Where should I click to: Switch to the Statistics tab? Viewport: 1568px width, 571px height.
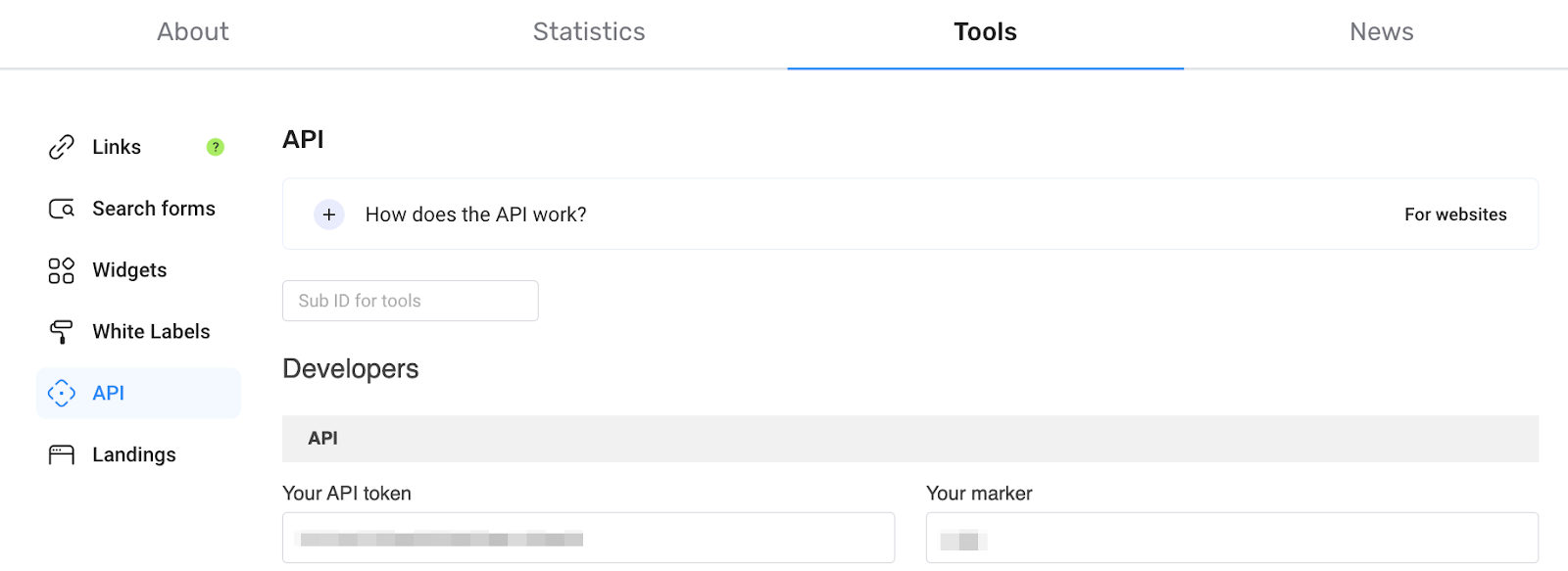click(589, 32)
